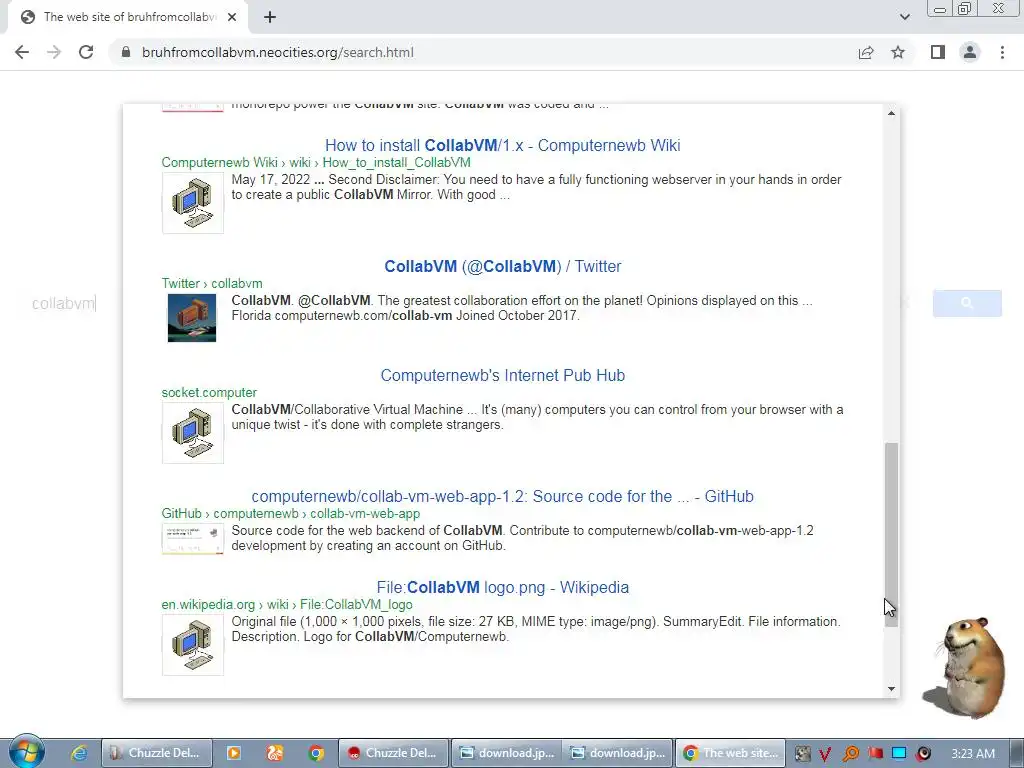Open media player taskbar icon
This screenshot has width=1024, height=768.
tap(233, 753)
